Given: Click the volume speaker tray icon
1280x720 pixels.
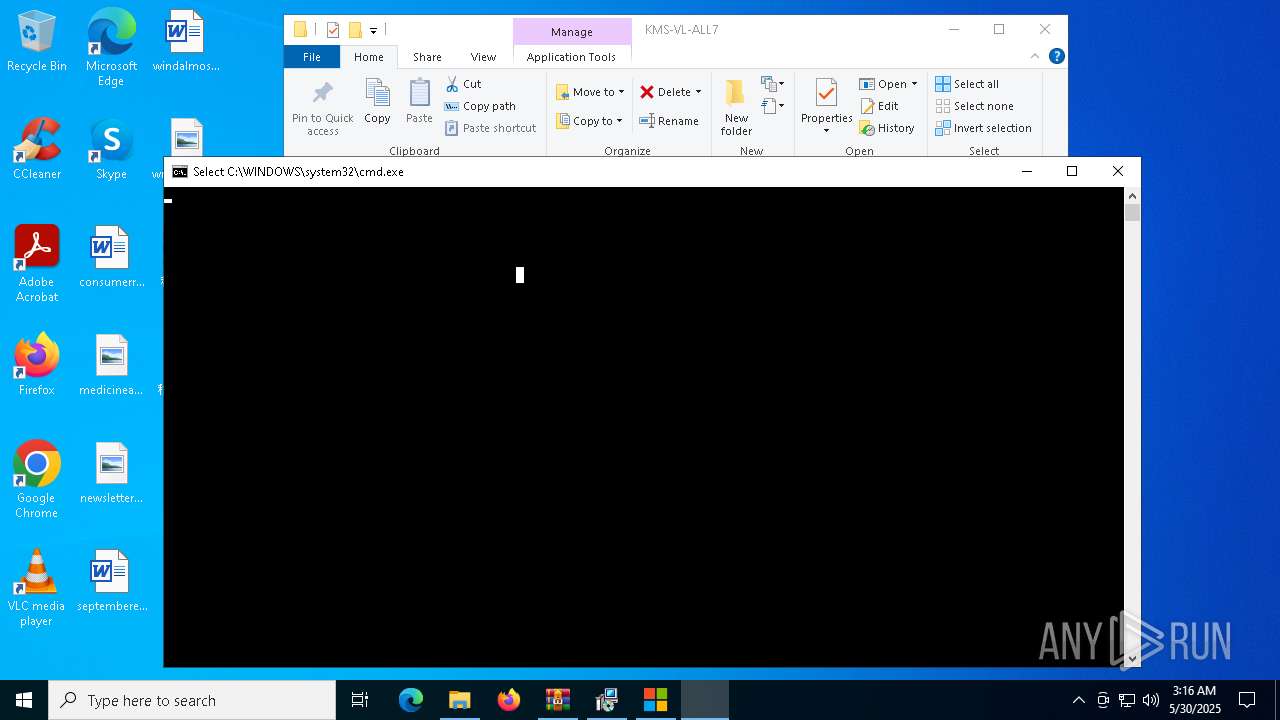Looking at the screenshot, I should [1150, 700].
